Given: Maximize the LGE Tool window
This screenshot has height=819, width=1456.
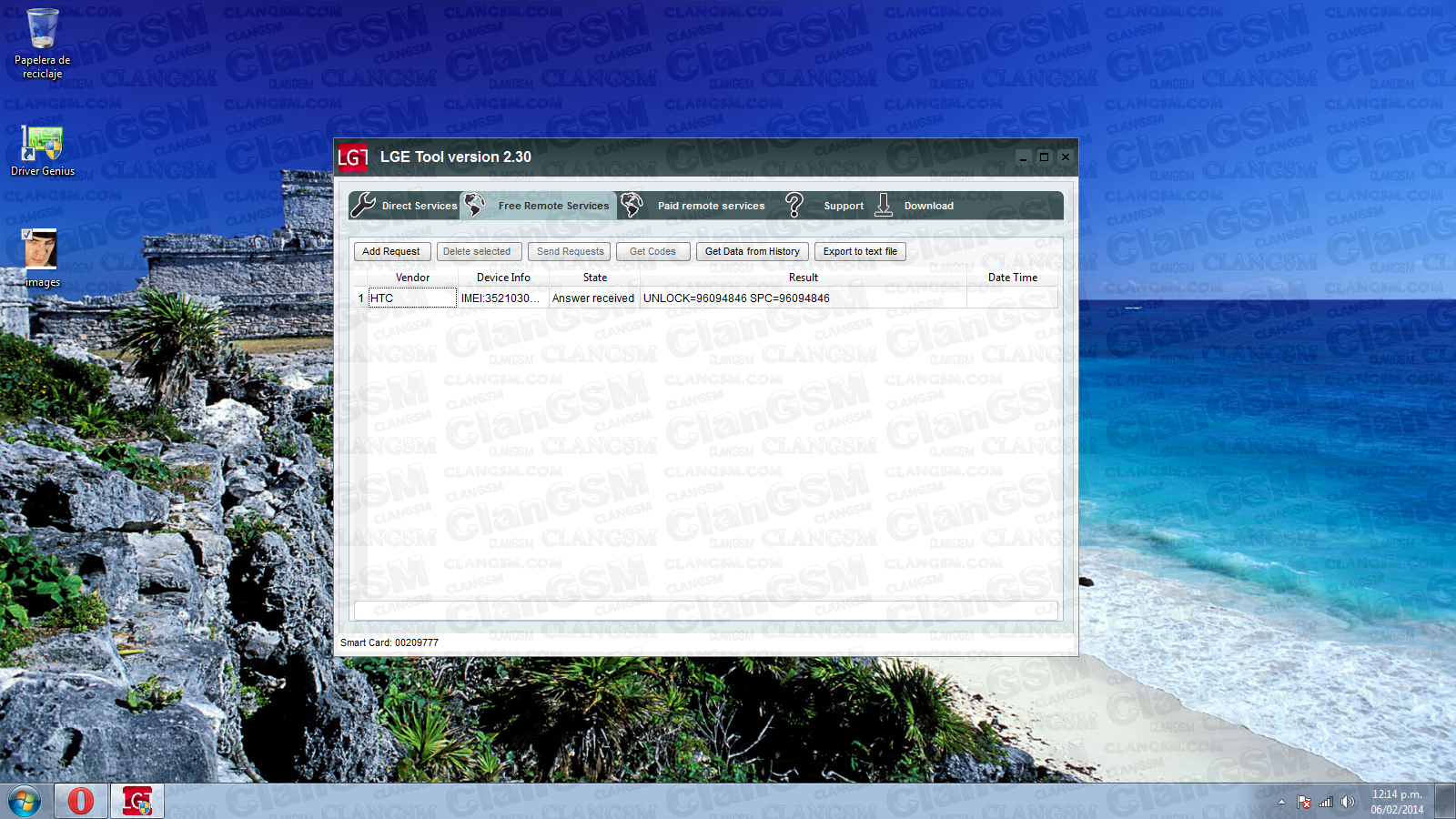Looking at the screenshot, I should 1045,157.
